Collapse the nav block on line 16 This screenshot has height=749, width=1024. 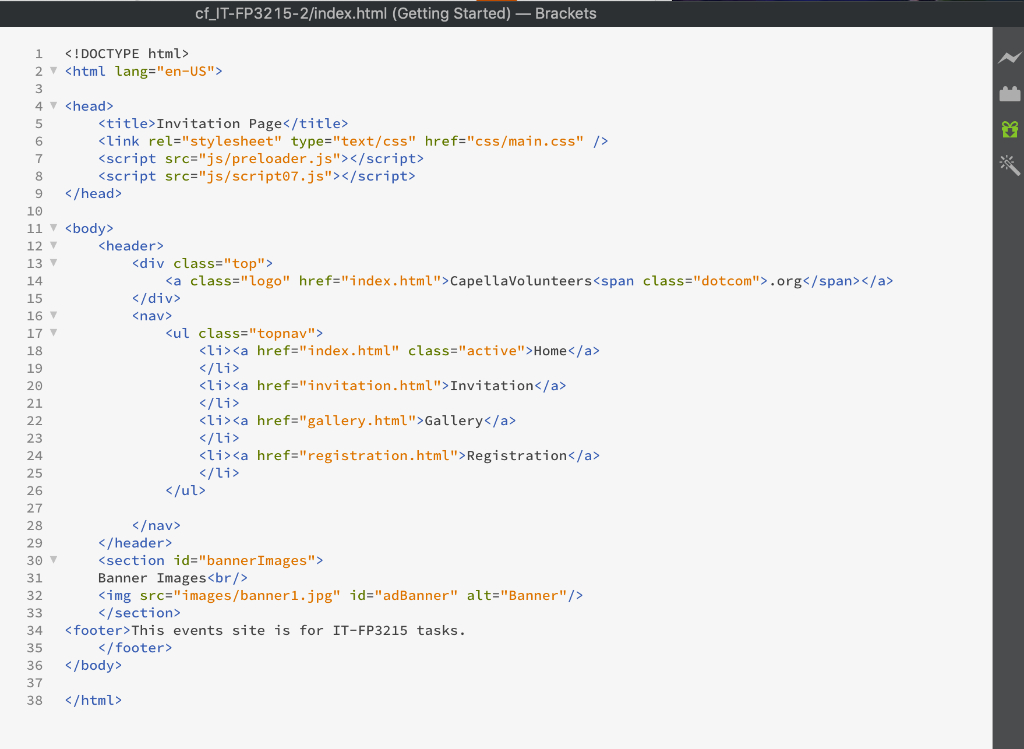tap(54, 315)
